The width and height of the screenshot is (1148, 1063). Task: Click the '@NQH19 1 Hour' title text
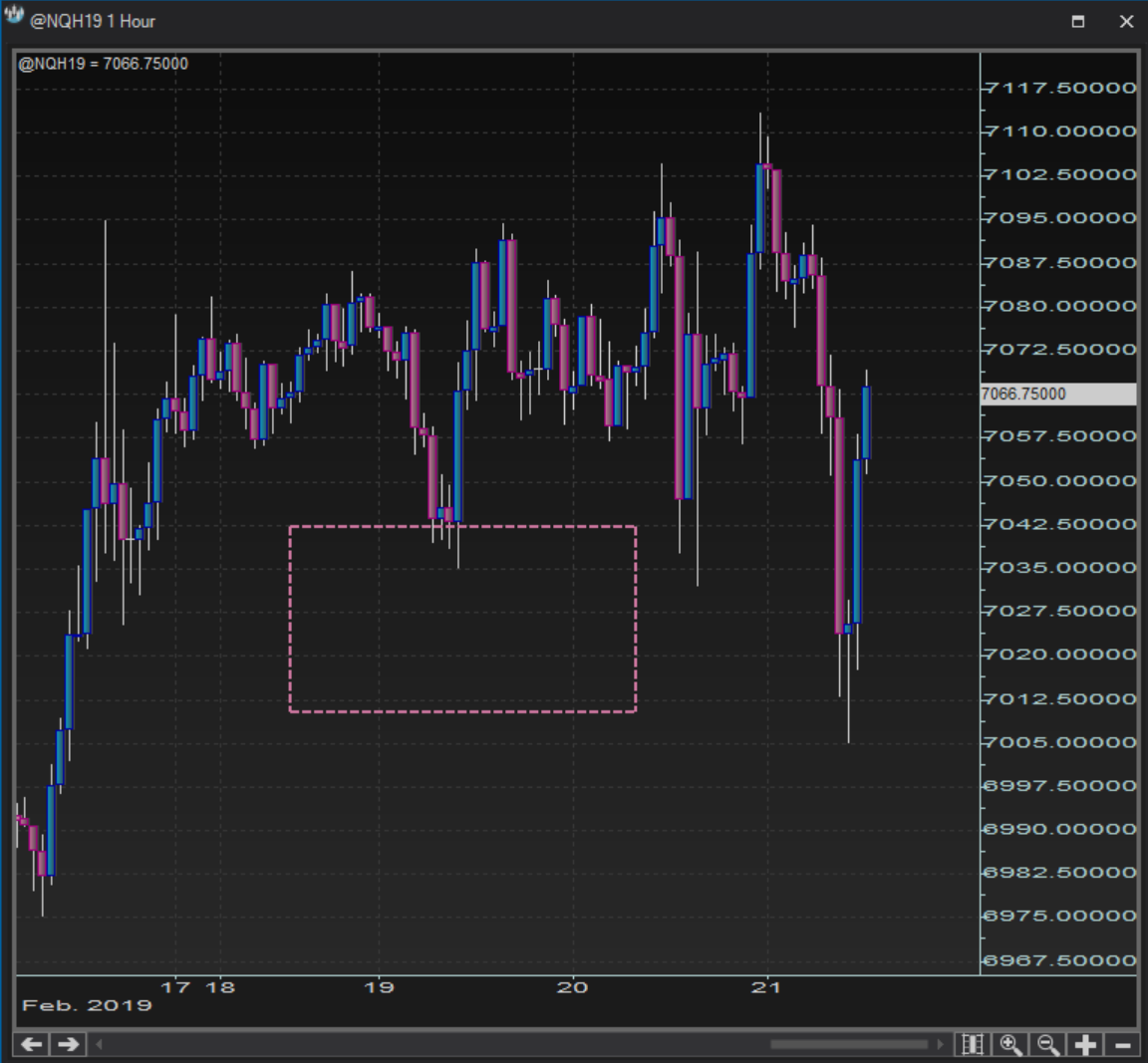tap(93, 21)
